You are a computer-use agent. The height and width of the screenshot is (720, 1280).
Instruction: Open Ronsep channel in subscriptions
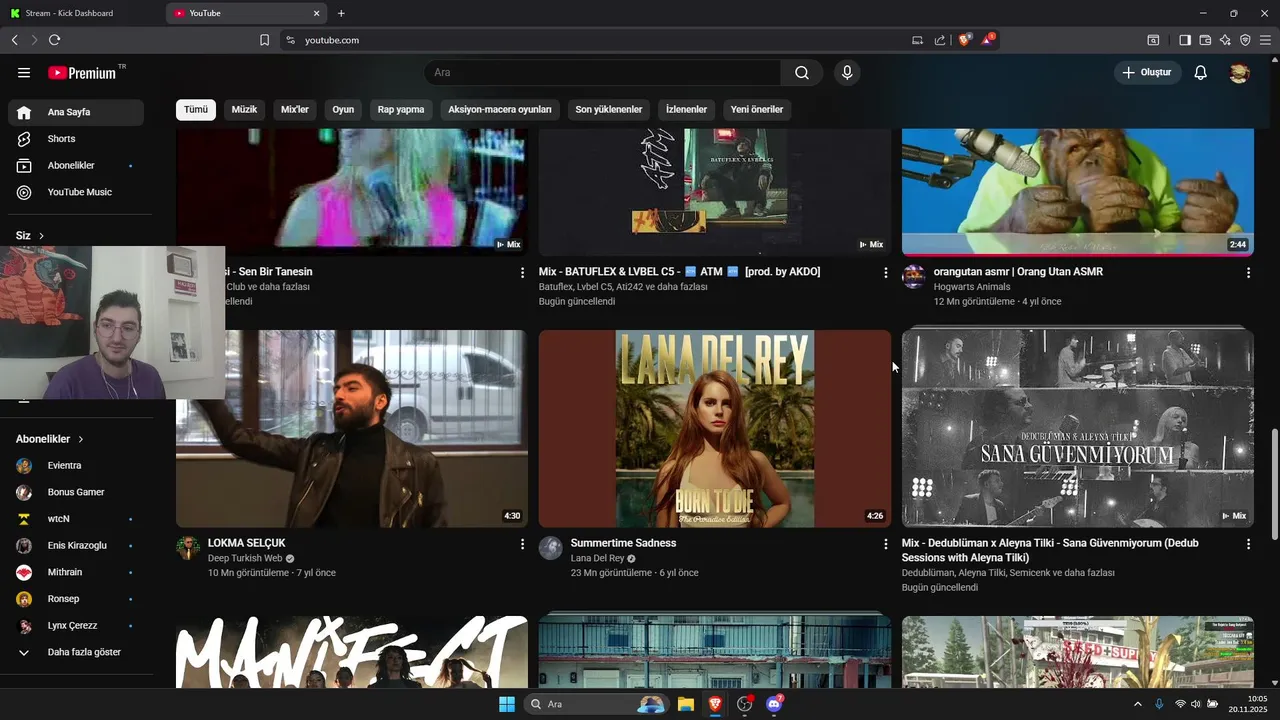pyautogui.click(x=76, y=599)
